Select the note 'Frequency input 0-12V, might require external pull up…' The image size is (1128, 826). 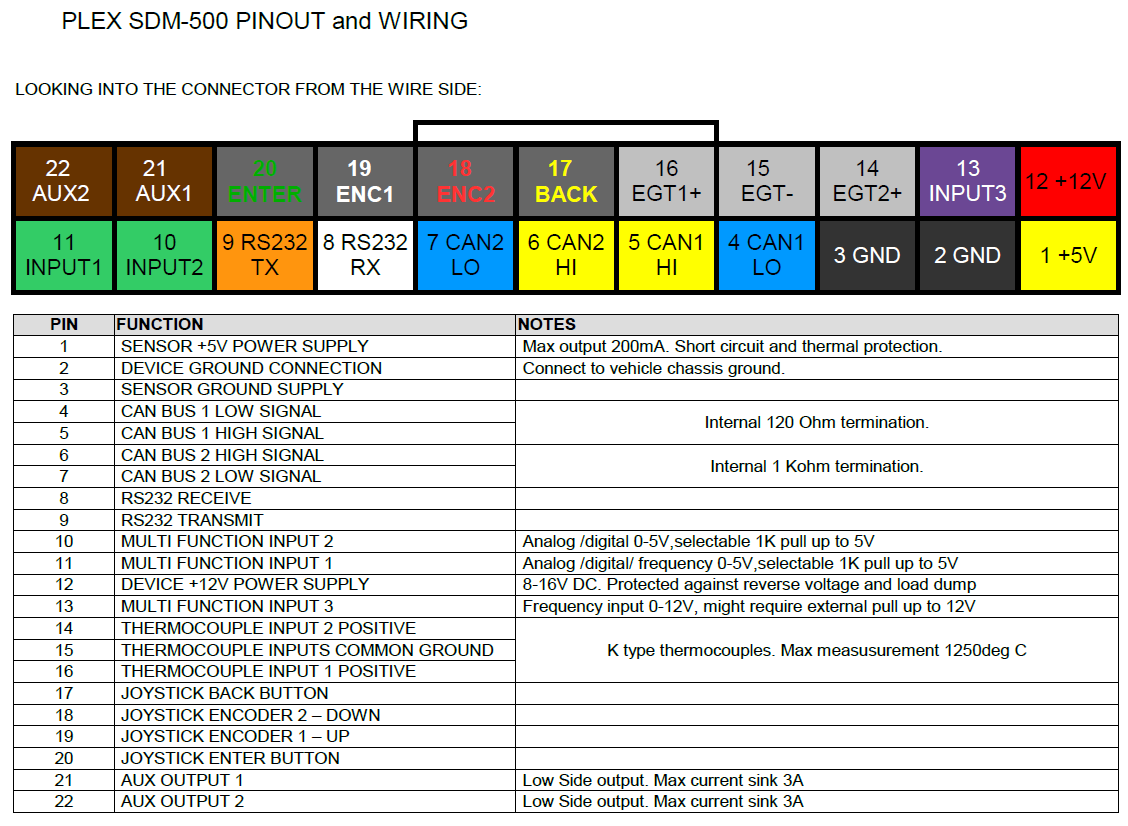749,607
